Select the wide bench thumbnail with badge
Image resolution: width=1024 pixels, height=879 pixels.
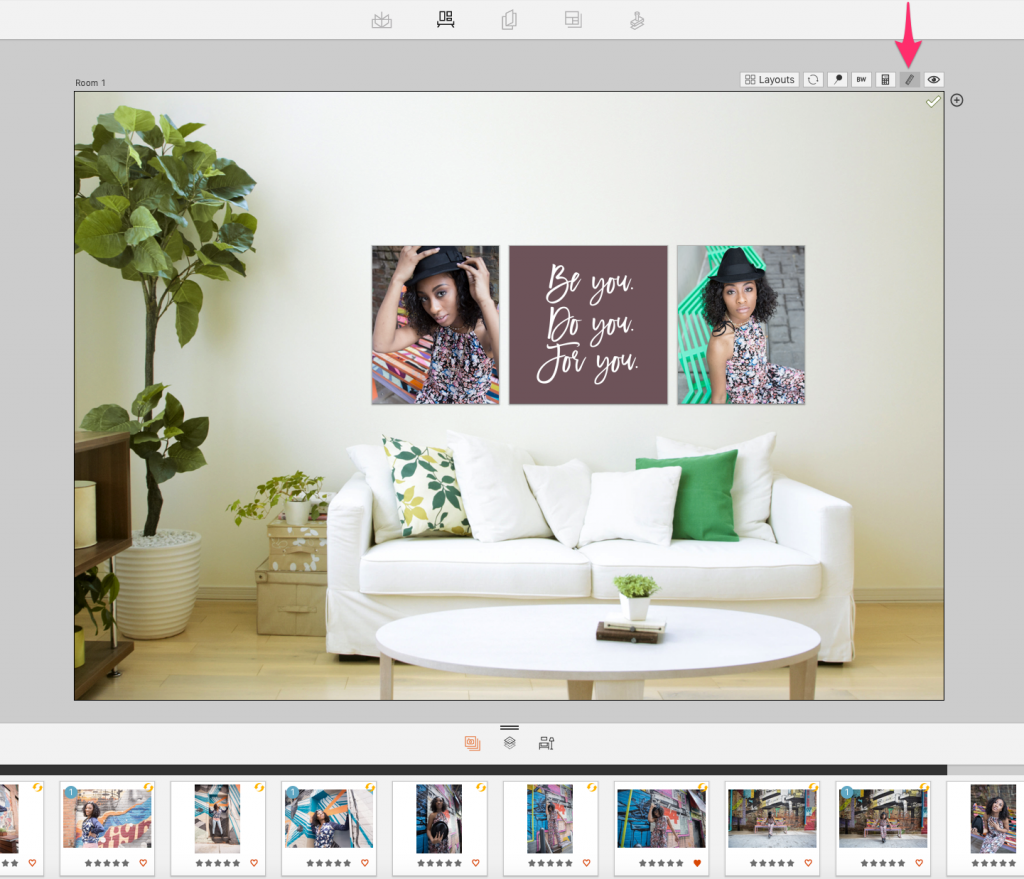coord(883,819)
